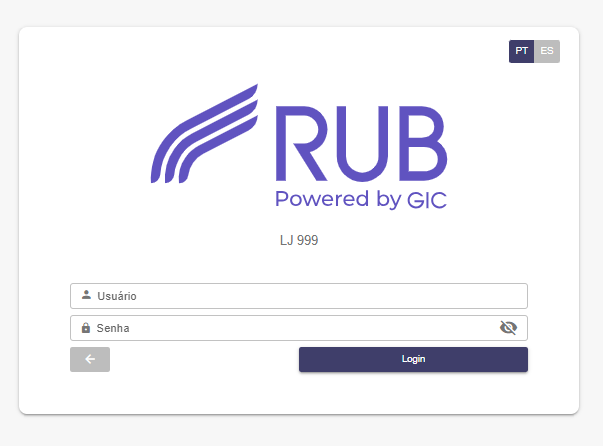603x446 pixels.
Task: Click the RUB Powered by GIC logo
Action: [299, 147]
